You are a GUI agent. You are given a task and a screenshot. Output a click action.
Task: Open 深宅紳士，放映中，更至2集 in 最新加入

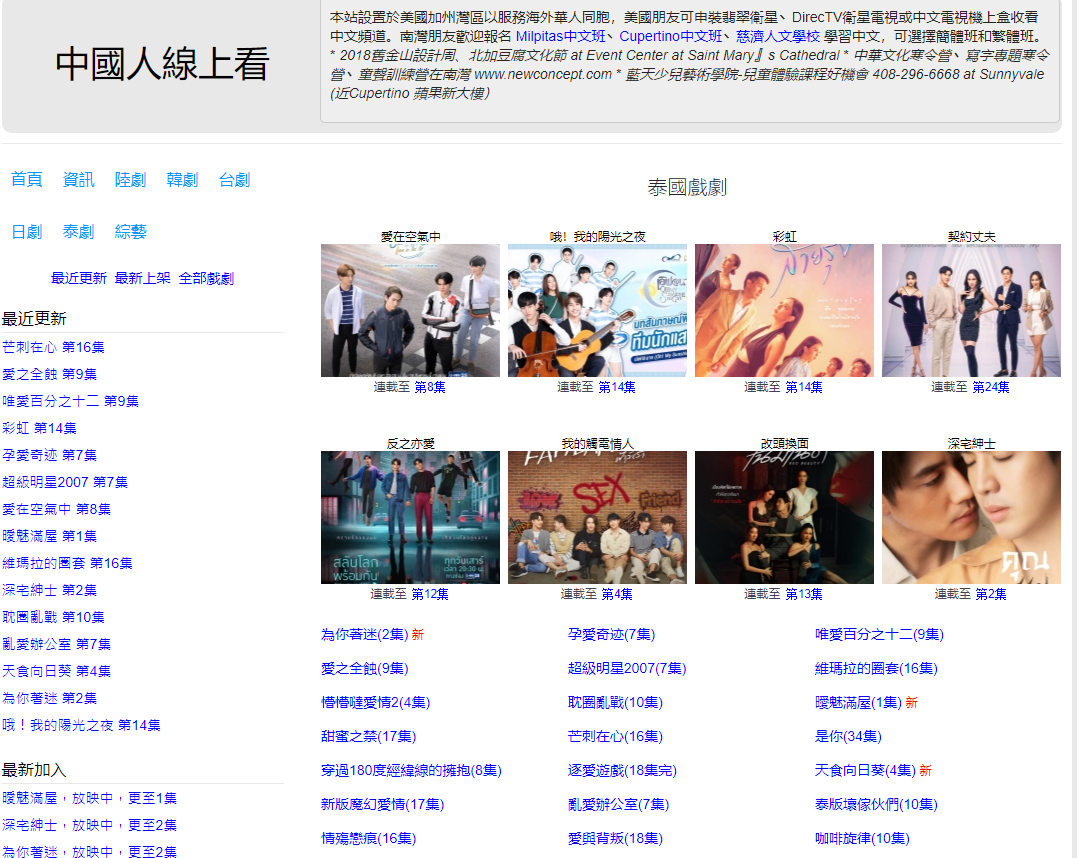[89, 825]
